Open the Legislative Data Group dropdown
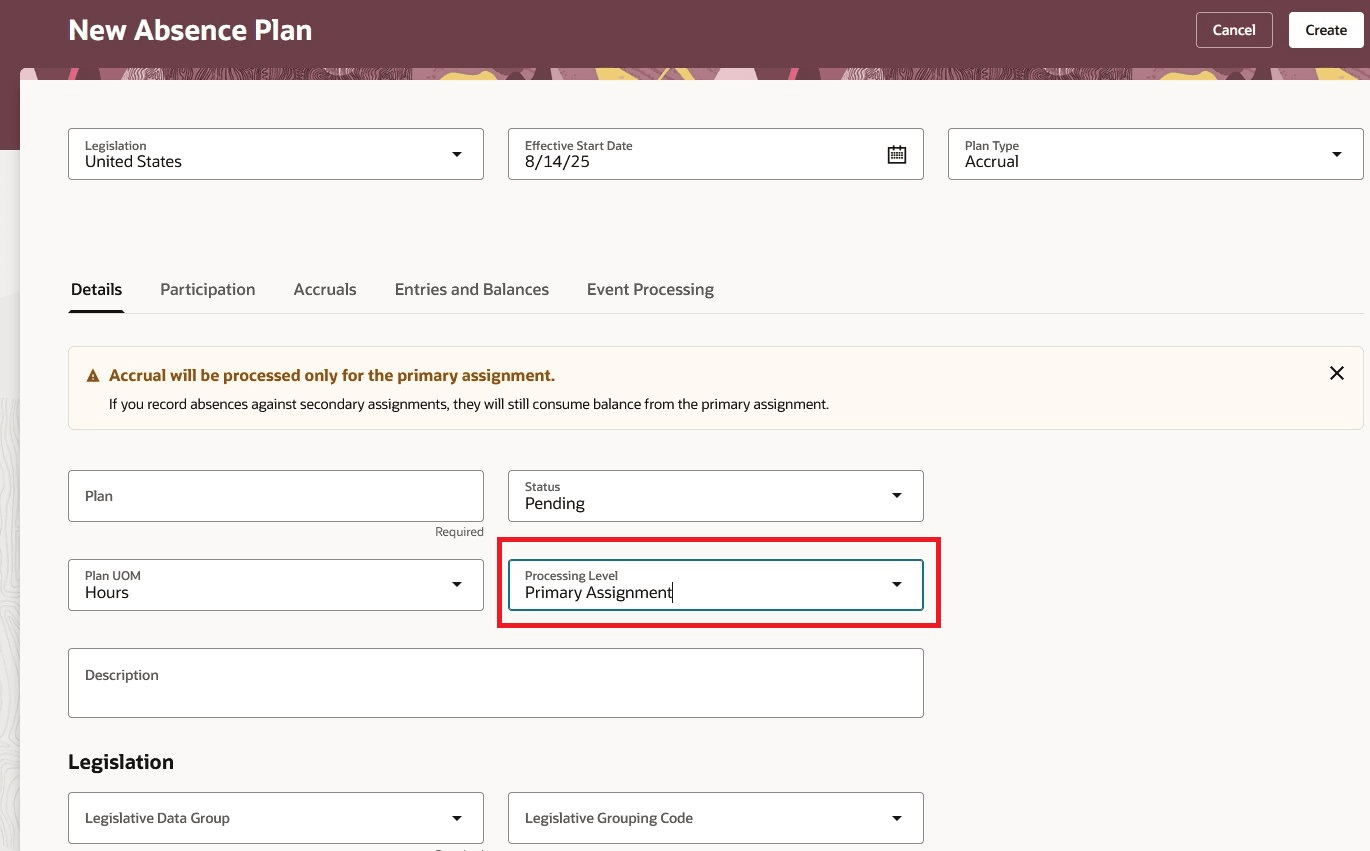This screenshot has height=851, width=1370. coord(457,817)
